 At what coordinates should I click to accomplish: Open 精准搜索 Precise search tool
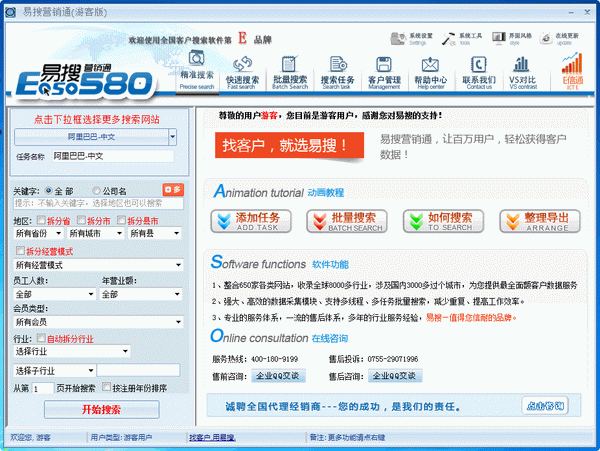click(197, 70)
